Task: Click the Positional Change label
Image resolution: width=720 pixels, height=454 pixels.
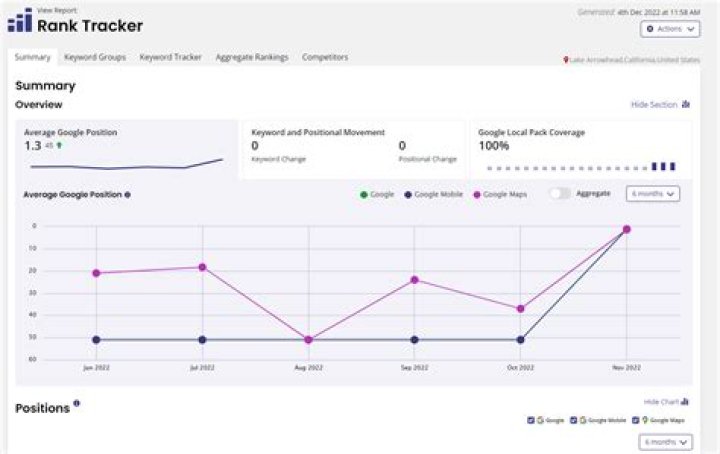Action: point(428,159)
